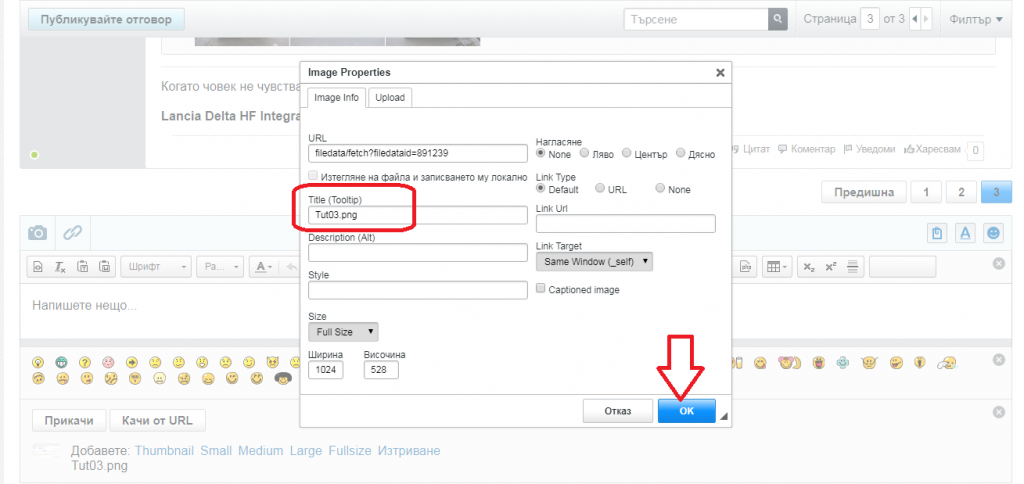Open the Шрифт font dropdown
The image size is (1024, 484).
(x=155, y=266)
